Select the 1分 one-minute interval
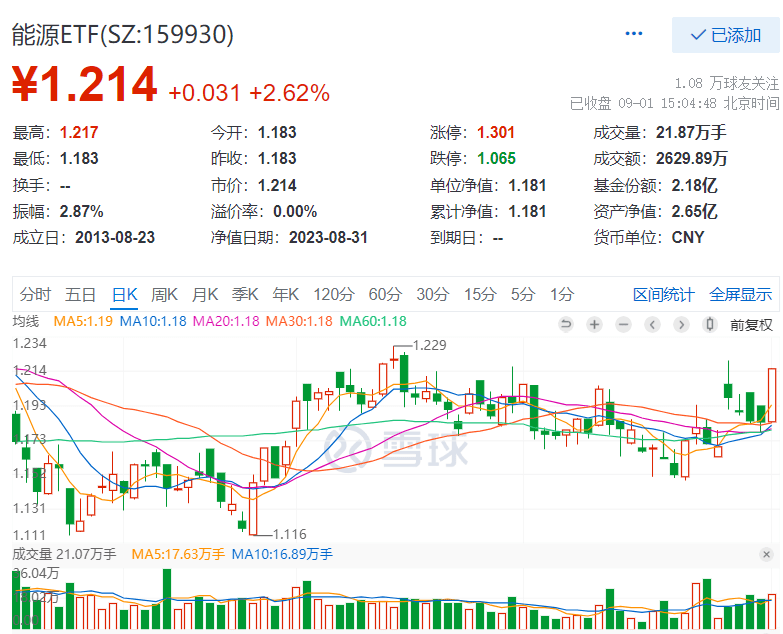This screenshot has height=634, width=783. [x=562, y=294]
